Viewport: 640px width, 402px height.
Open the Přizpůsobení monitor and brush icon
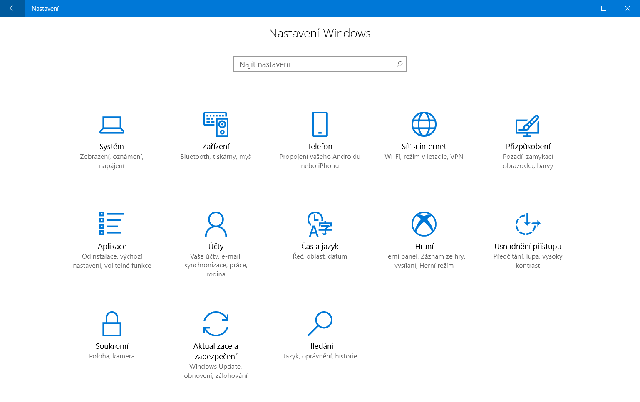(528, 126)
